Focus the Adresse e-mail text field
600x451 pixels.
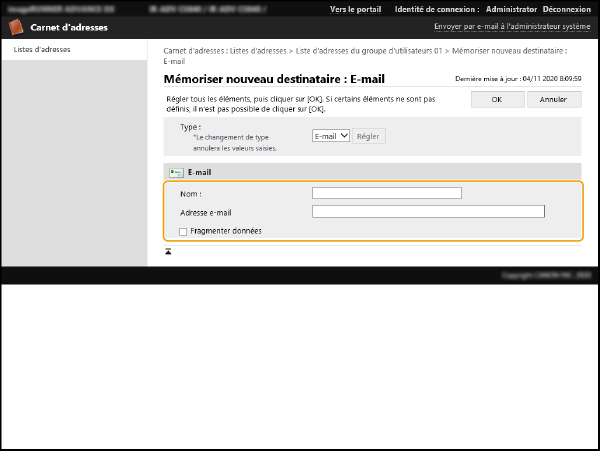click(x=428, y=212)
